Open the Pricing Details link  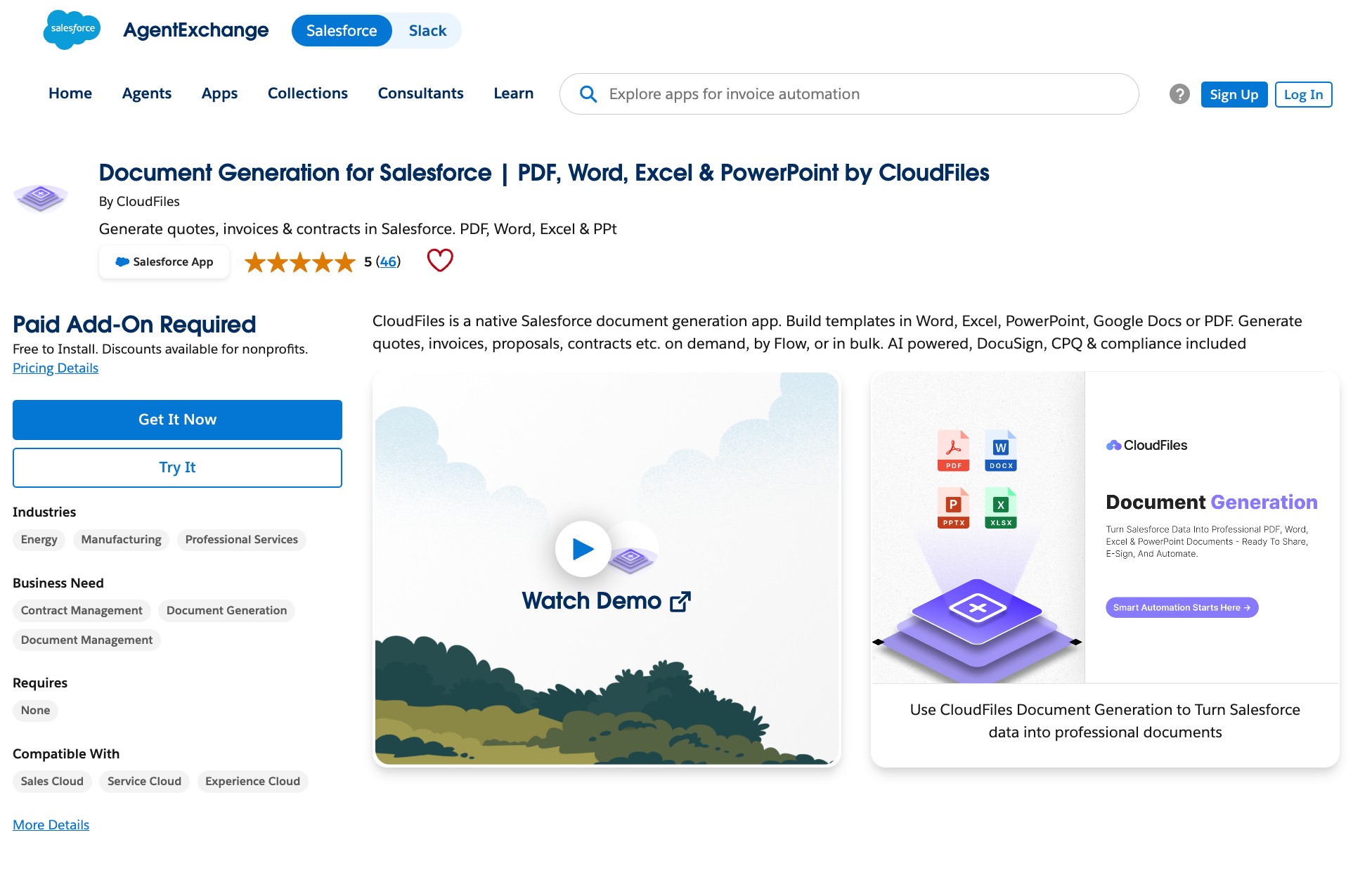pyautogui.click(x=56, y=368)
